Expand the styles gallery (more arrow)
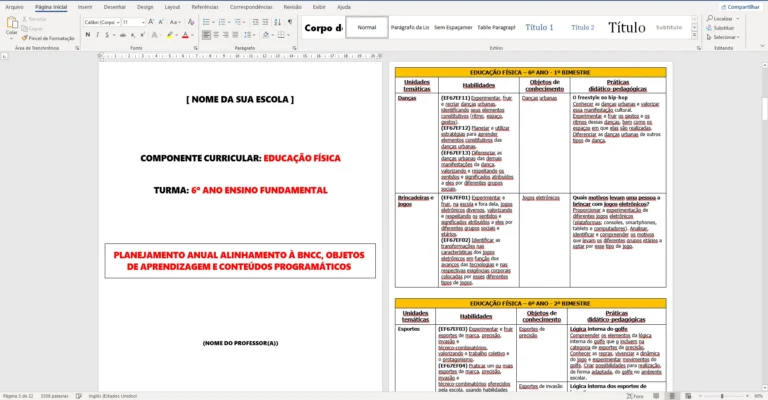 pyautogui.click(x=695, y=36)
